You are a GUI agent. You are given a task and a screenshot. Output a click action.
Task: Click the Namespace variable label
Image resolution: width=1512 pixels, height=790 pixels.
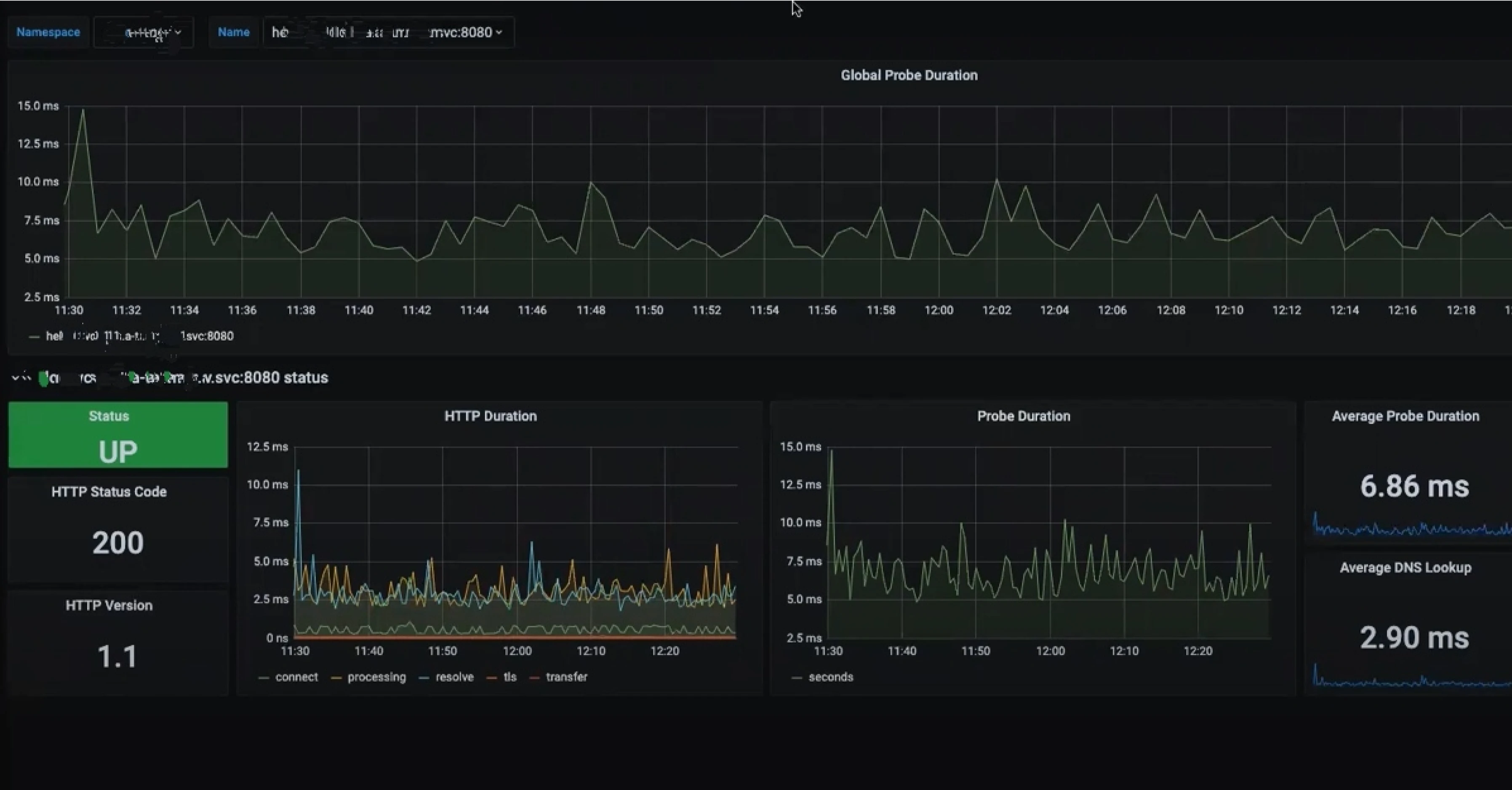(x=48, y=32)
